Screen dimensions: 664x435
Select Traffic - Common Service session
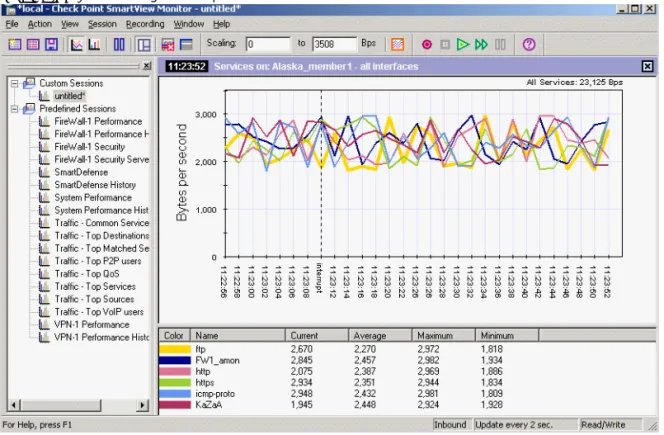[x=102, y=223]
